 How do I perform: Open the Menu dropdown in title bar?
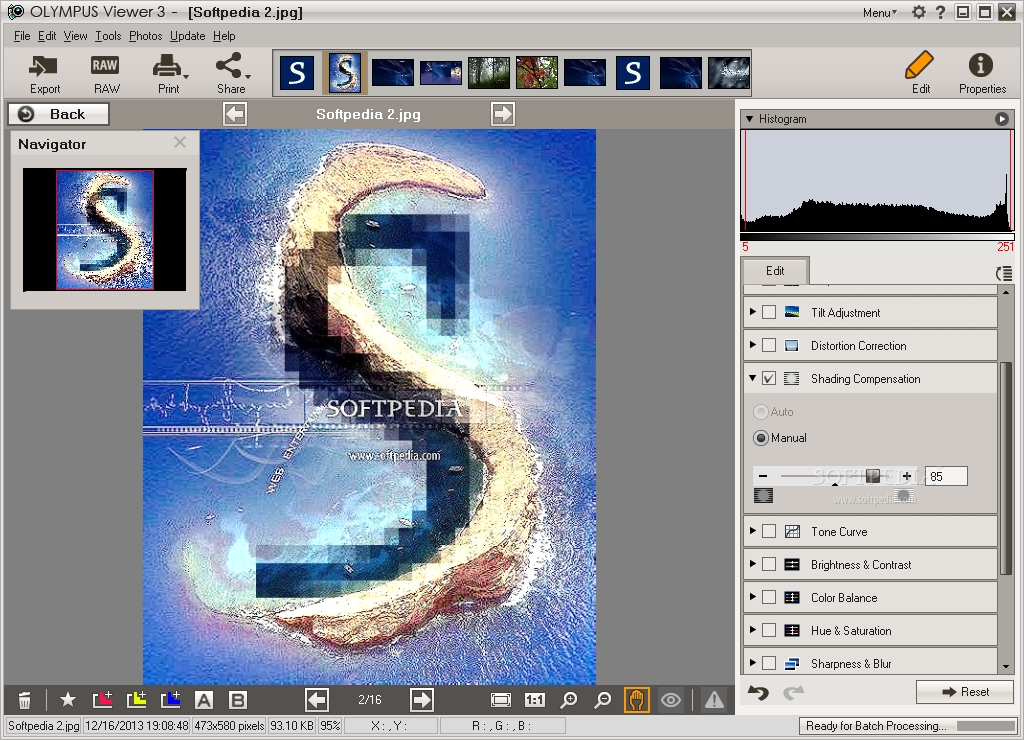(x=880, y=12)
